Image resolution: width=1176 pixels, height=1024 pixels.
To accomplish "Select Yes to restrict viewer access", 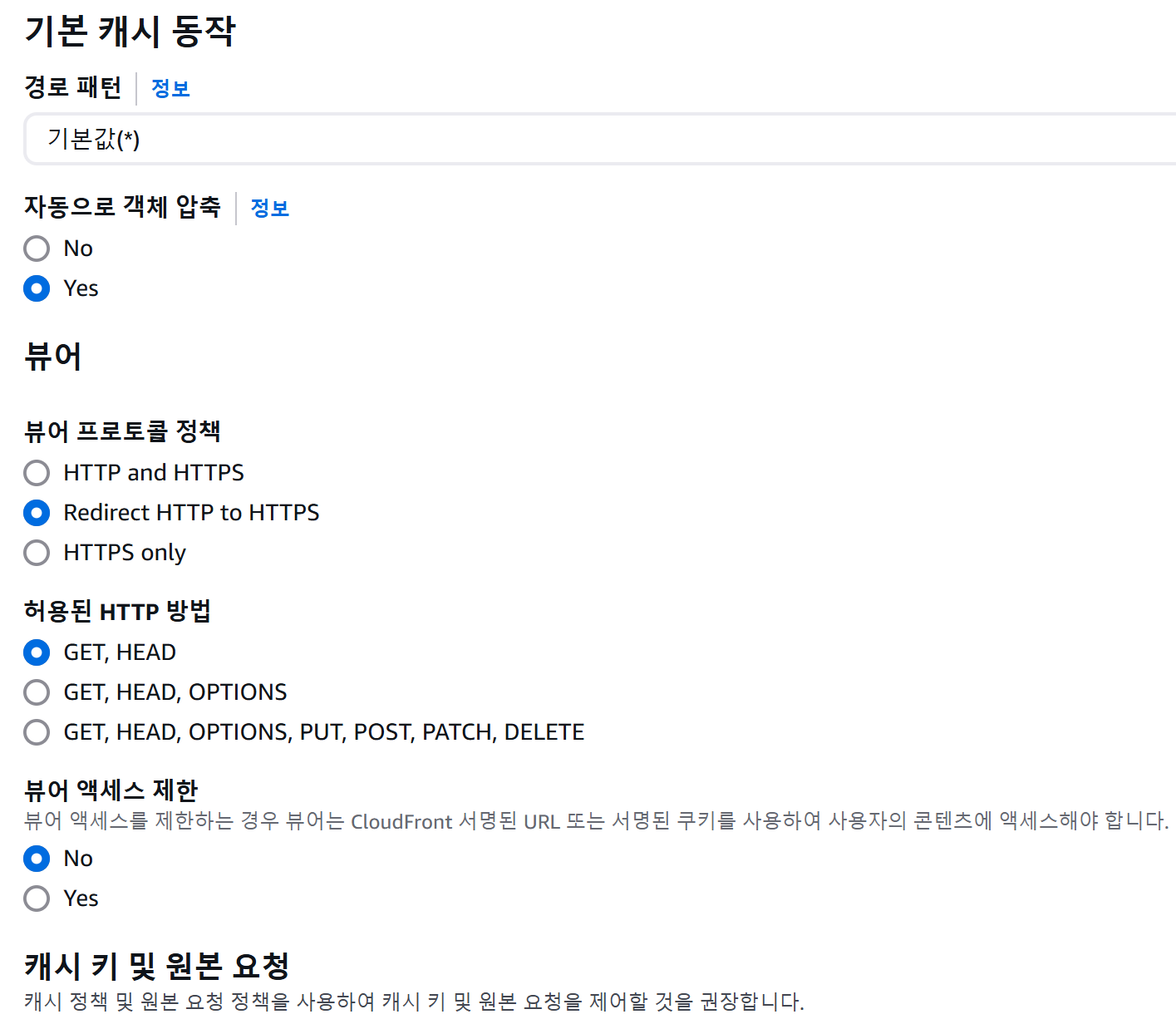I will click(37, 898).
